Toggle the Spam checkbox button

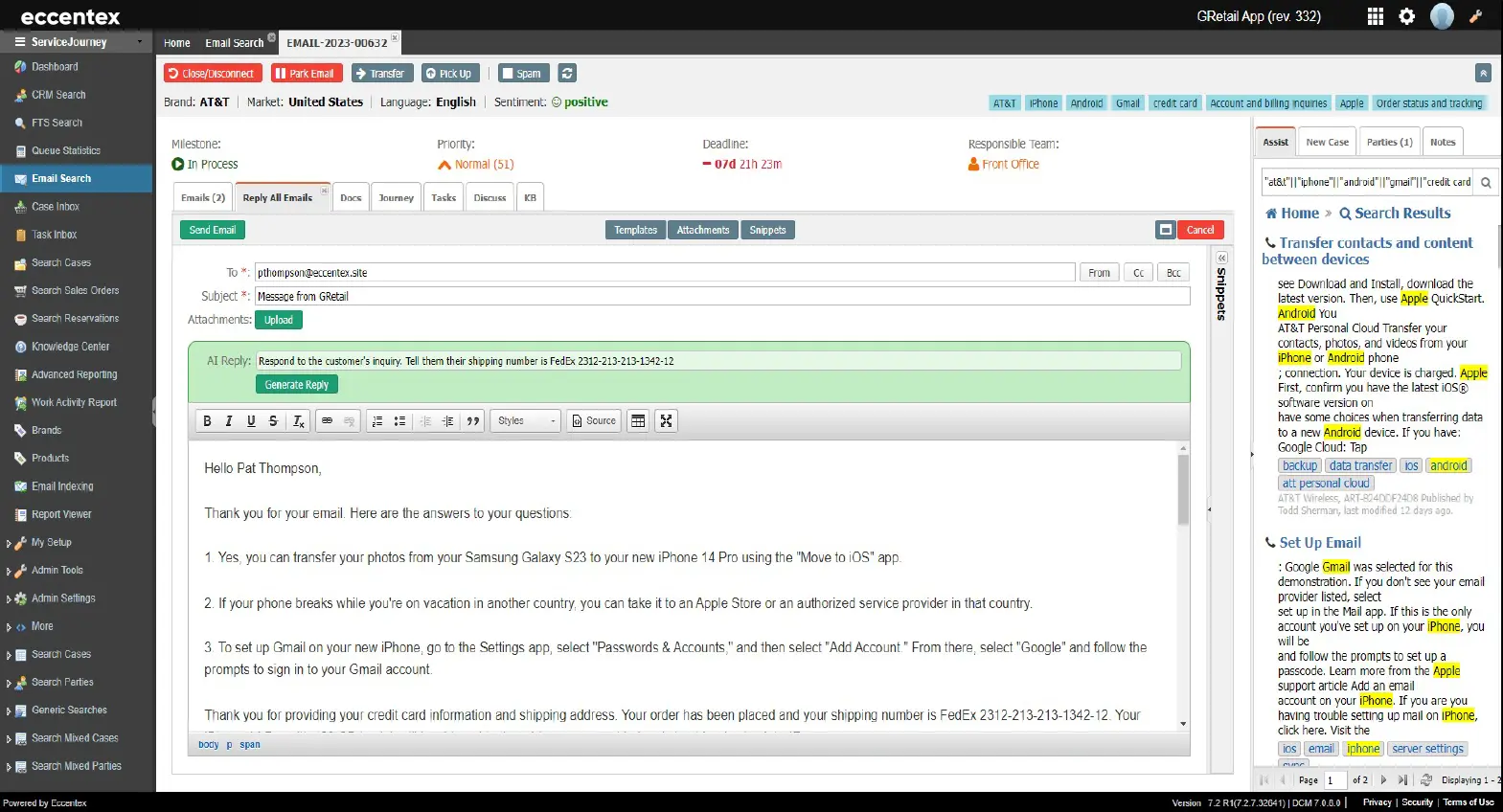[x=522, y=74]
